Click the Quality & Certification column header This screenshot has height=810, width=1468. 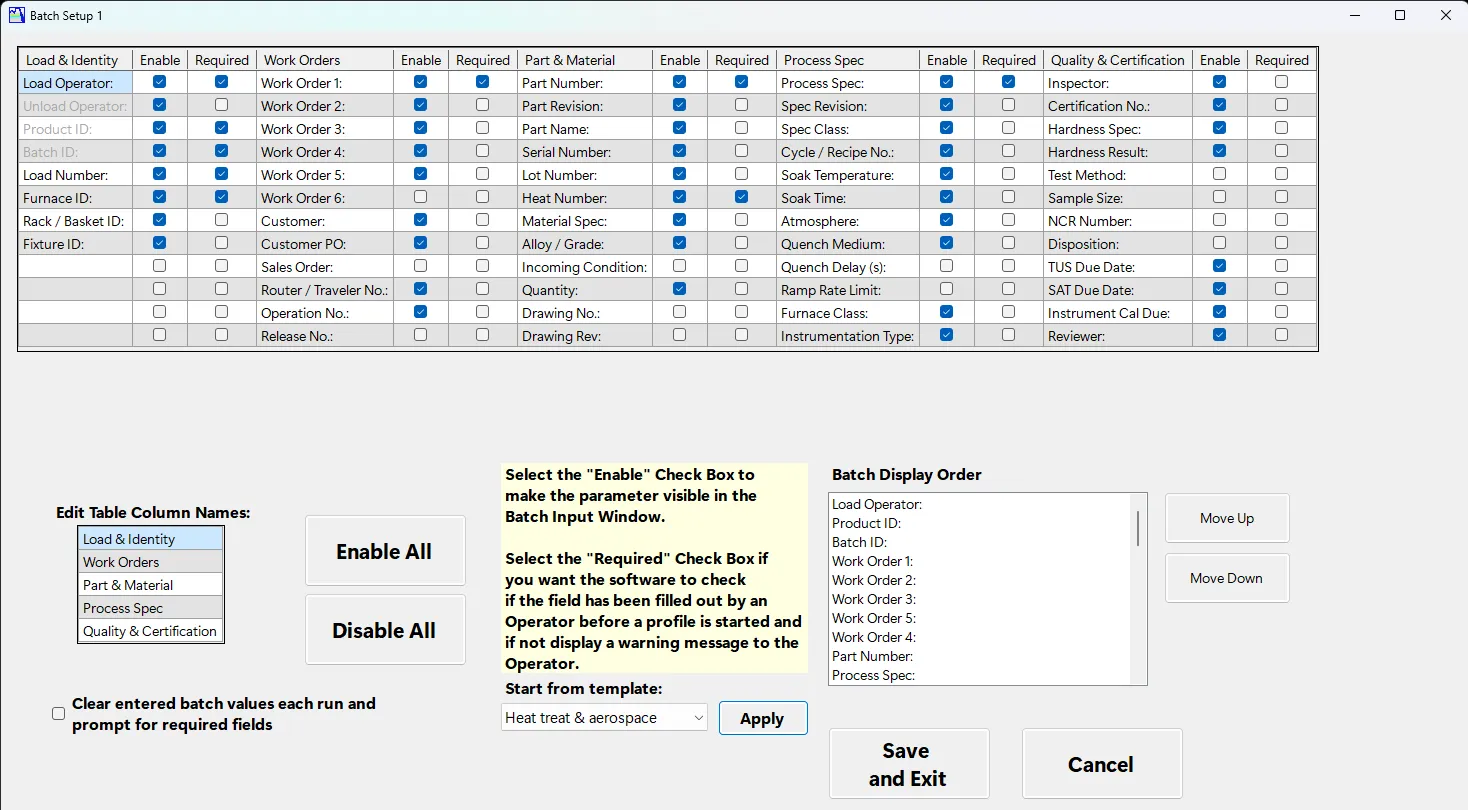point(1117,60)
